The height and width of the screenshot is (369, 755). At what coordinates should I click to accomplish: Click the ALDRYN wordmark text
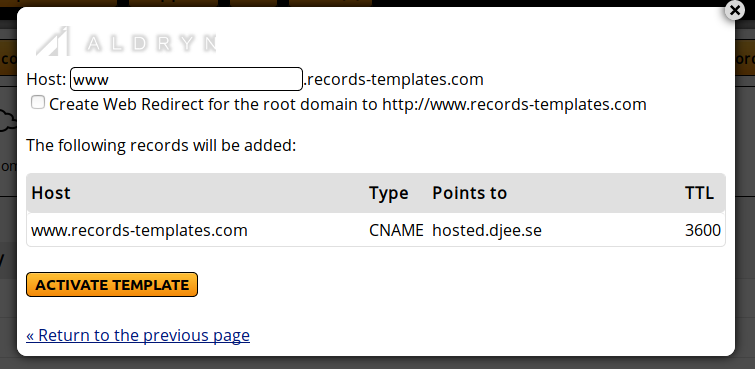[x=151, y=43]
